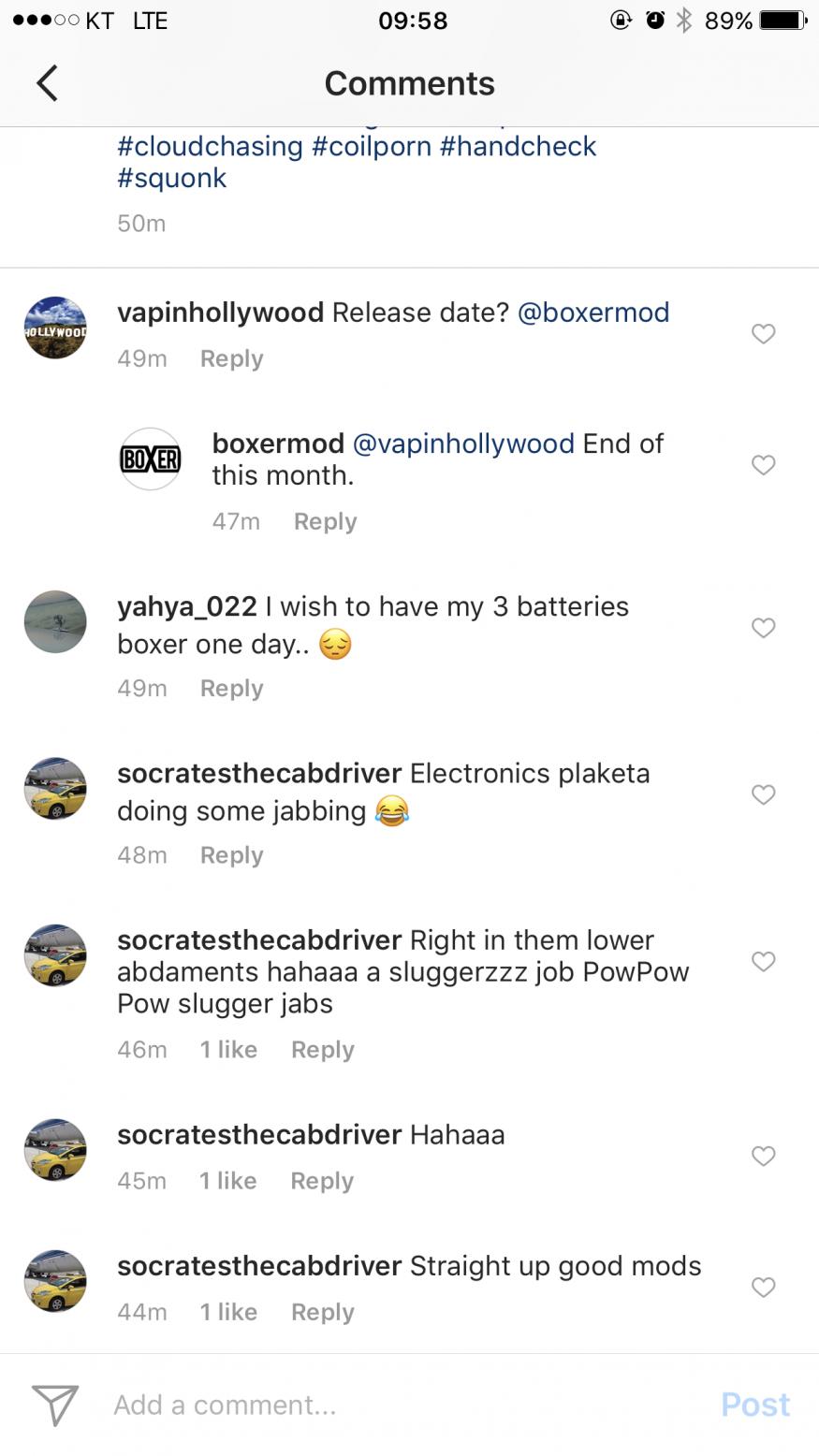Go back using the top-left arrow

coord(47,83)
